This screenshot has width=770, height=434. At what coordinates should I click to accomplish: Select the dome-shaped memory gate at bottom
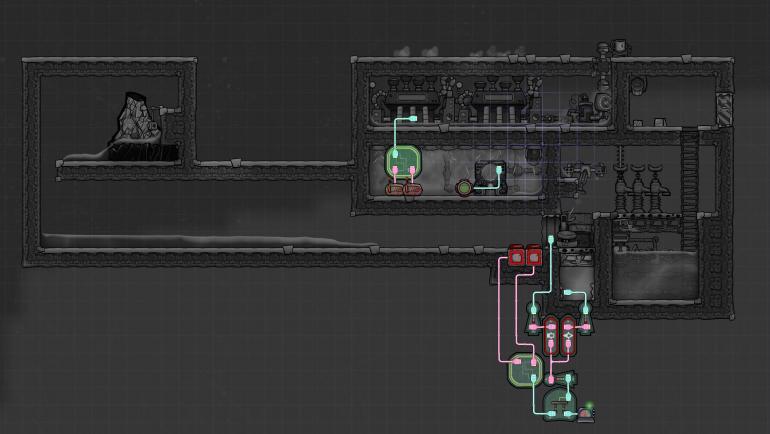pos(559,403)
